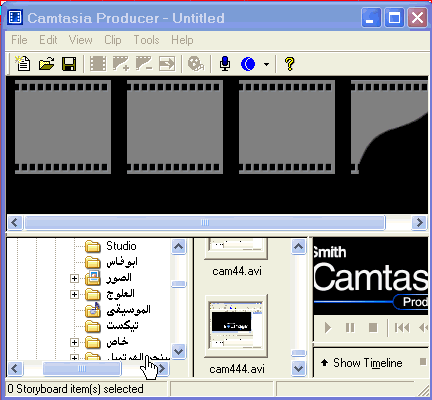Click folder tree horizontal scroll left arrow
This screenshot has width=432, height=400.
tap(15, 369)
